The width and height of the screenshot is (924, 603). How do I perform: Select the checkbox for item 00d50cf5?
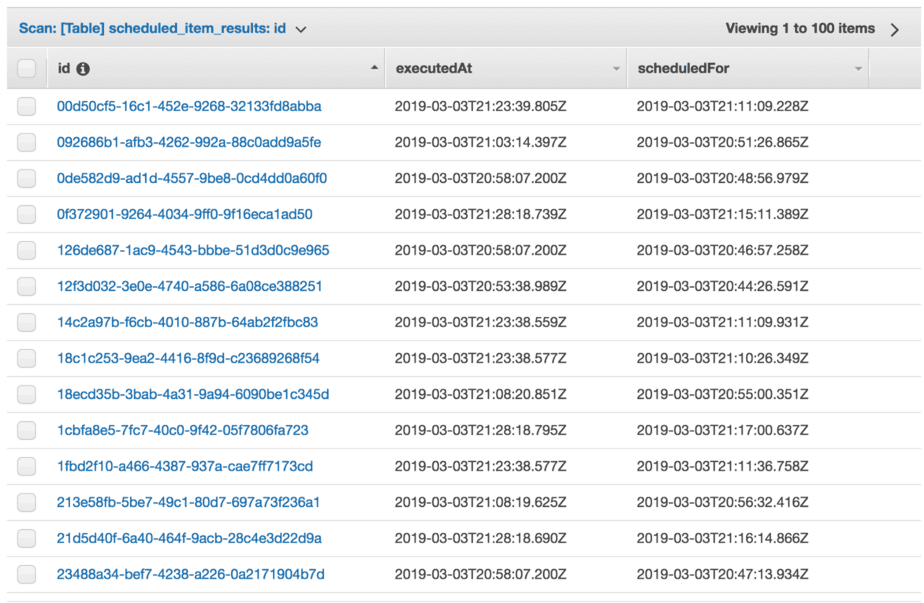[x=26, y=105]
